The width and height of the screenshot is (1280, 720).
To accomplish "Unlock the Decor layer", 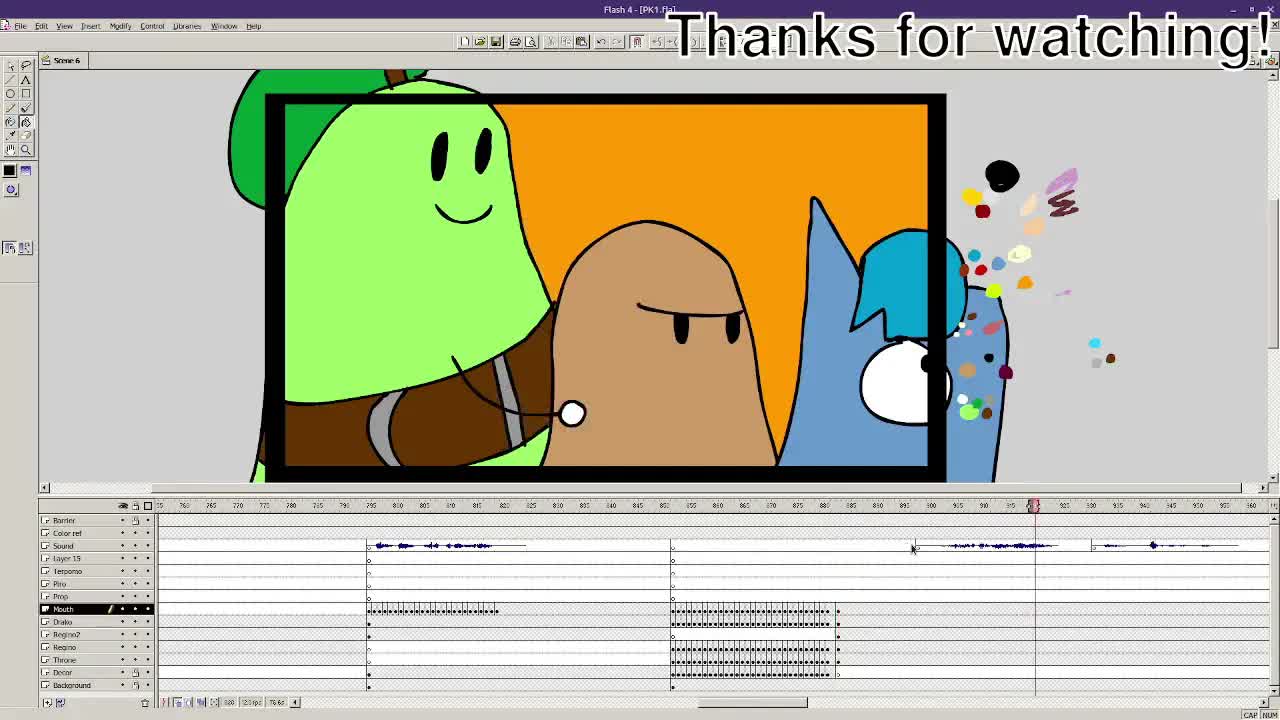I will (136, 673).
